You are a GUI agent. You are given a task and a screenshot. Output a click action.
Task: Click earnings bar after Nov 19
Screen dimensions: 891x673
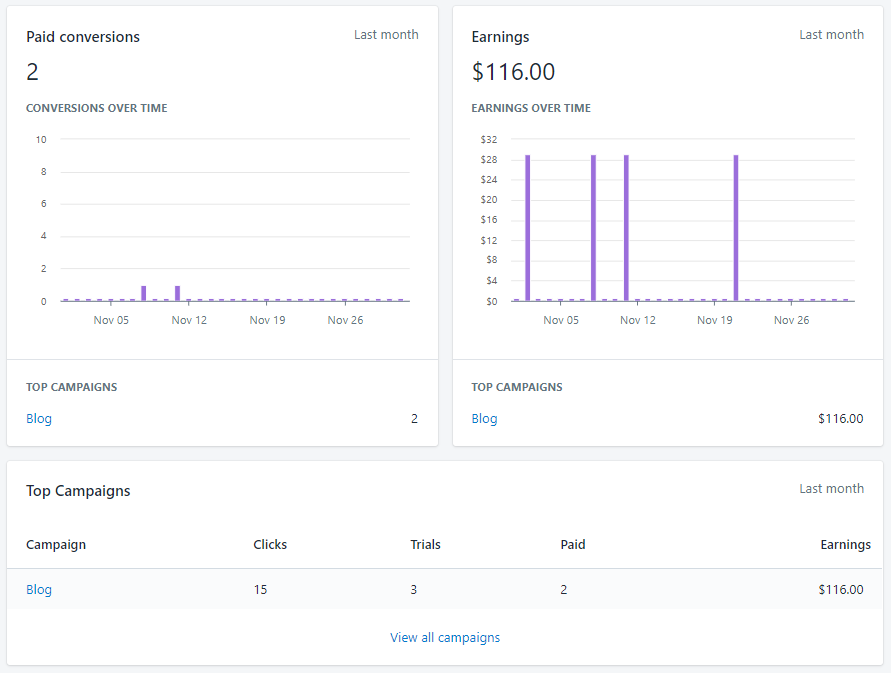[736, 228]
